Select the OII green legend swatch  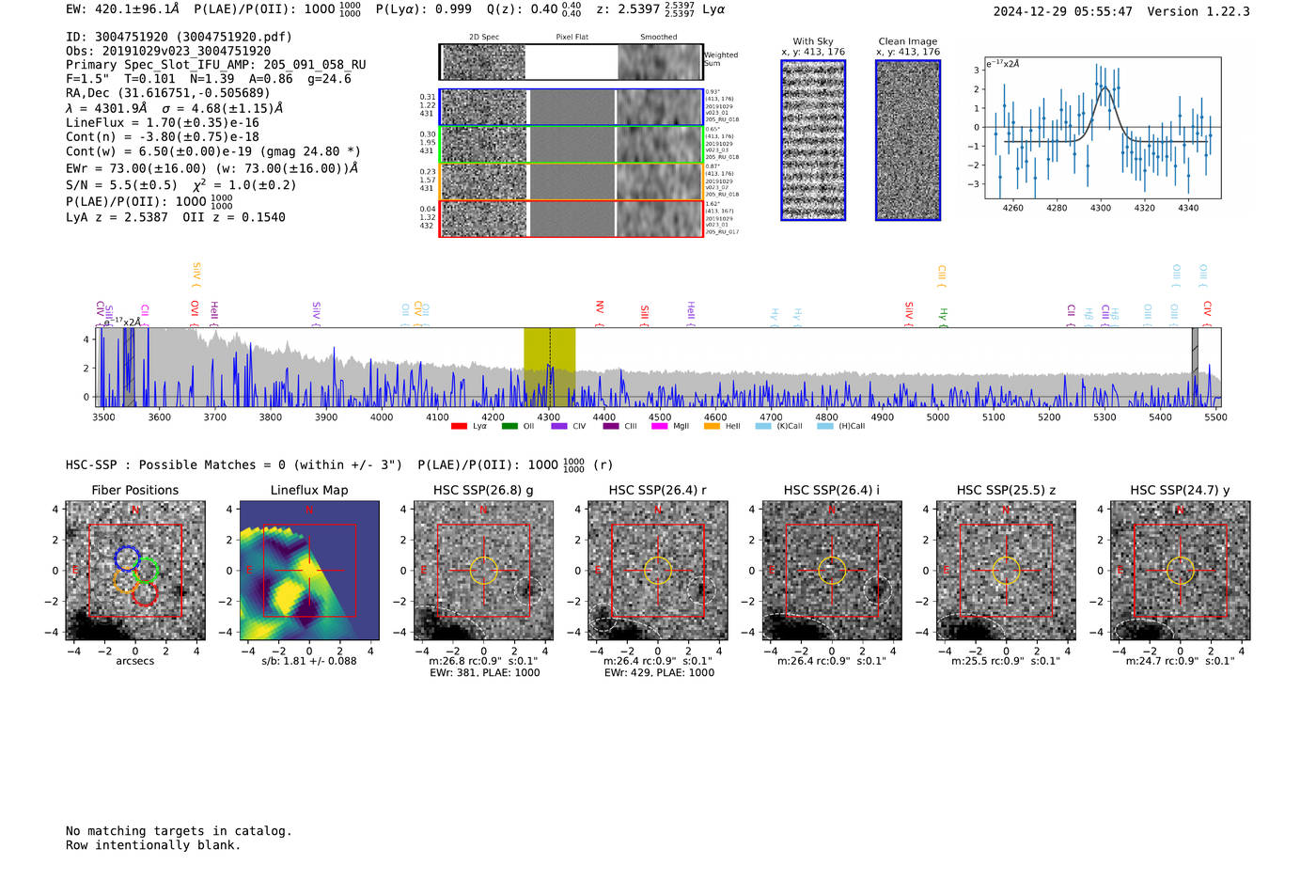coord(509,426)
